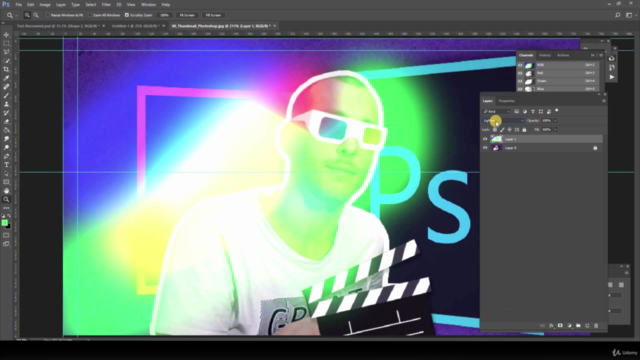
Task: Open the Fill slider dropdown arrow
Action: point(556,130)
